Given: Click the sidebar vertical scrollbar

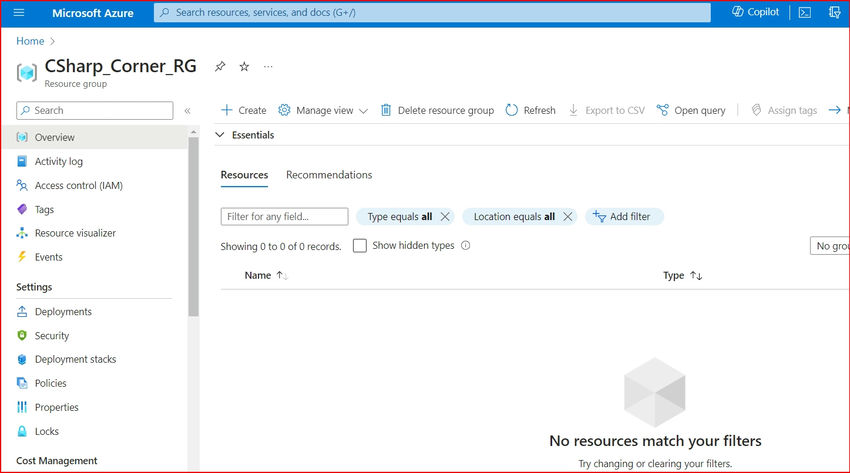Looking at the screenshot, I should point(194,226).
